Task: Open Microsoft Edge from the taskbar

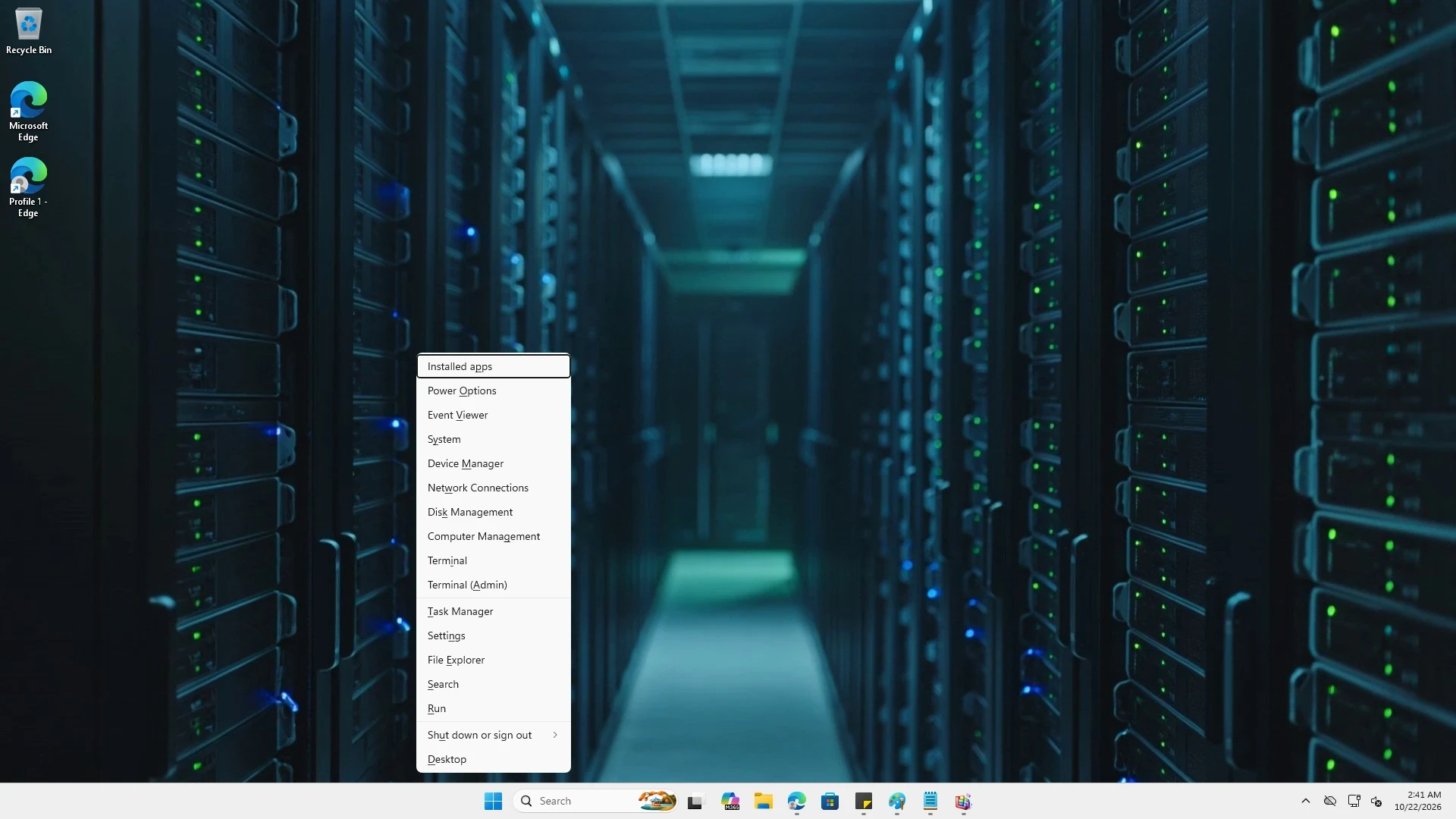Action: [x=796, y=801]
